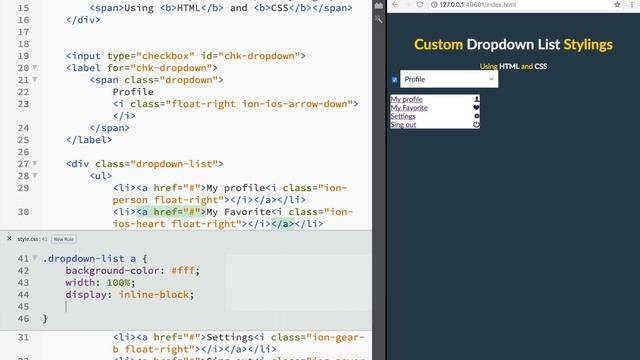The width and height of the screenshot is (640, 360).
Task: Uncheck the blue checkbox beside Profile
Action: click(394, 80)
